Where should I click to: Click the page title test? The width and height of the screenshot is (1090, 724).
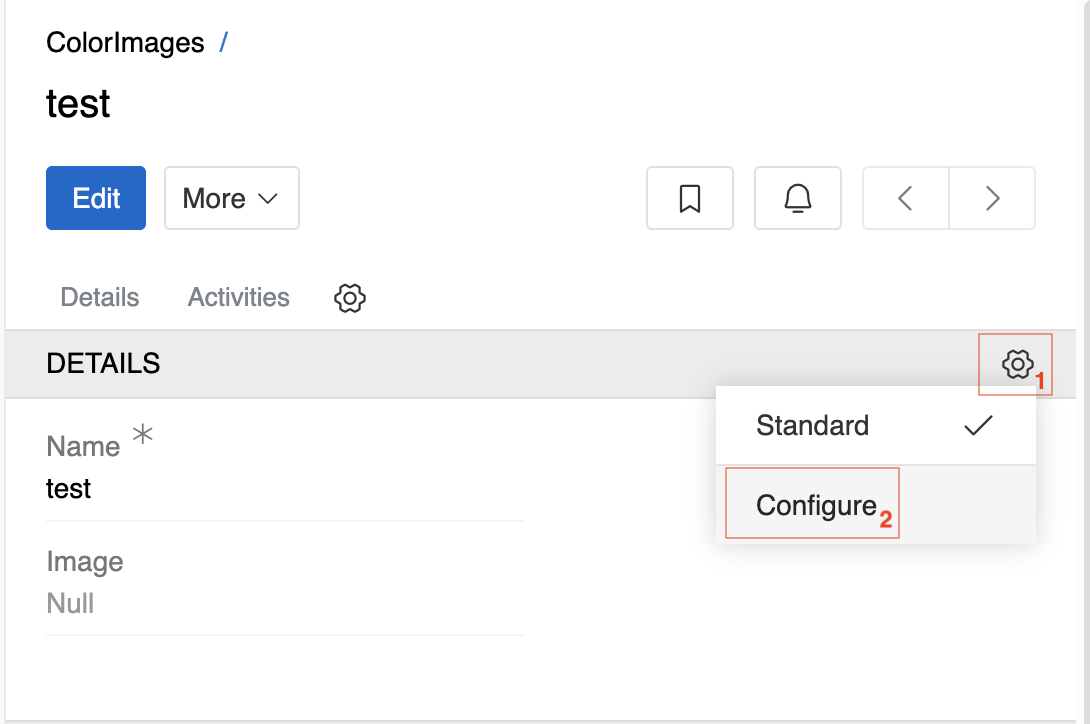coord(78,104)
